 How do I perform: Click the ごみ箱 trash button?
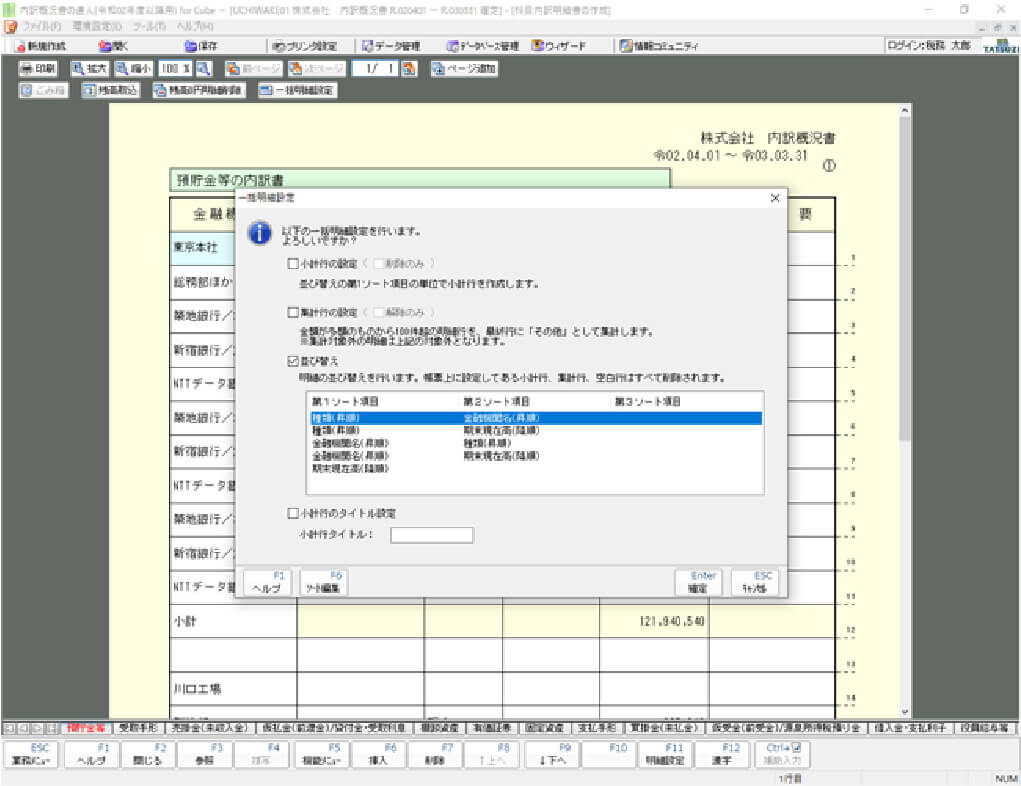(44, 91)
